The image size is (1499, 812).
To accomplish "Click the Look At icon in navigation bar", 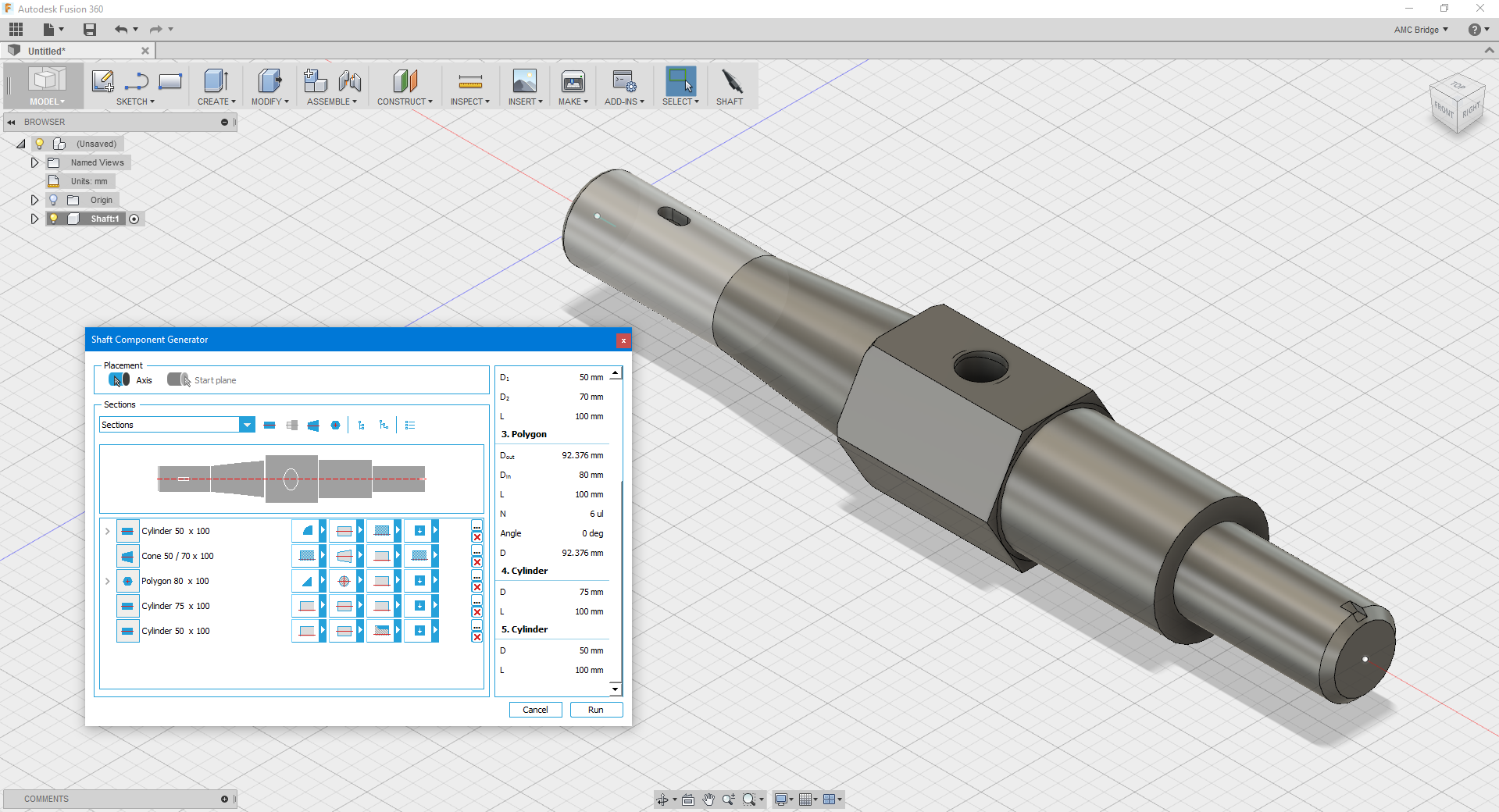I will [x=688, y=800].
